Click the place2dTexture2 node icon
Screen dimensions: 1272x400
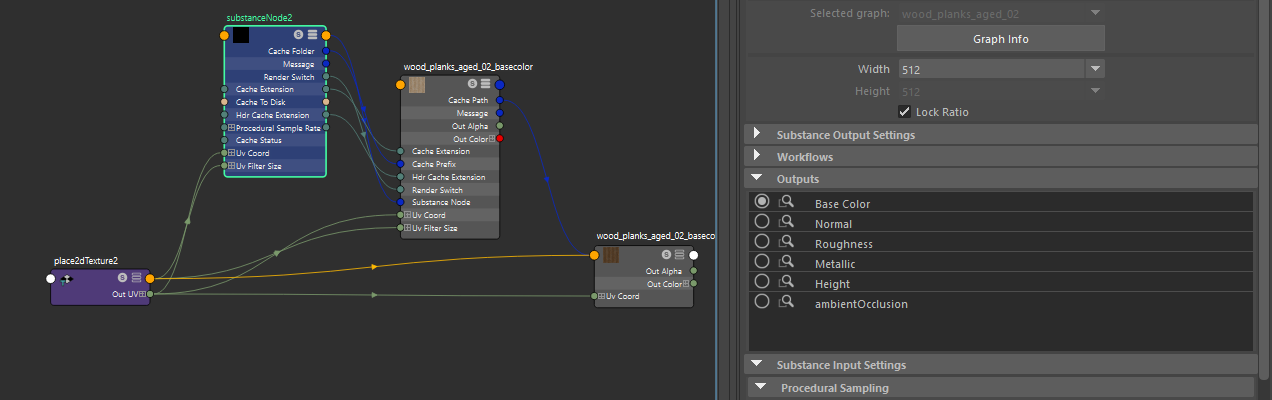(x=67, y=279)
